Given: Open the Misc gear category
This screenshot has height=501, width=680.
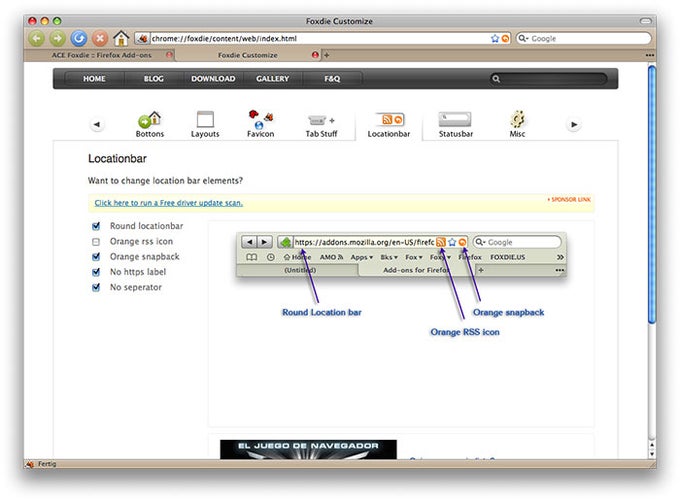Looking at the screenshot, I should point(517,124).
